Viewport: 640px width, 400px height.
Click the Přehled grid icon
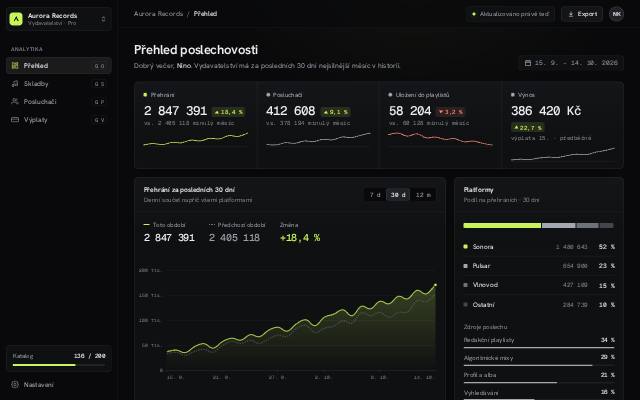click(x=15, y=66)
